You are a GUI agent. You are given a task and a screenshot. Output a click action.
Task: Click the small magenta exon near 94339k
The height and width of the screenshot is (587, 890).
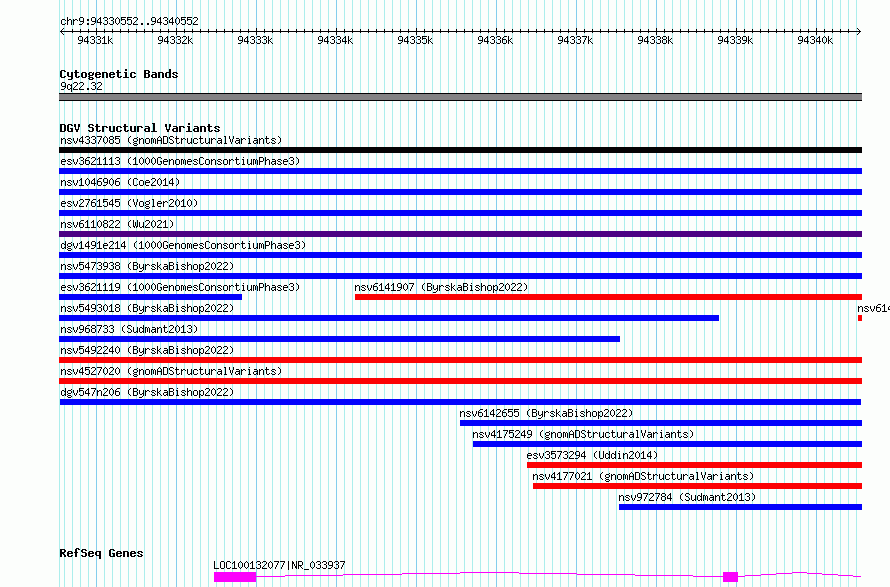731,577
